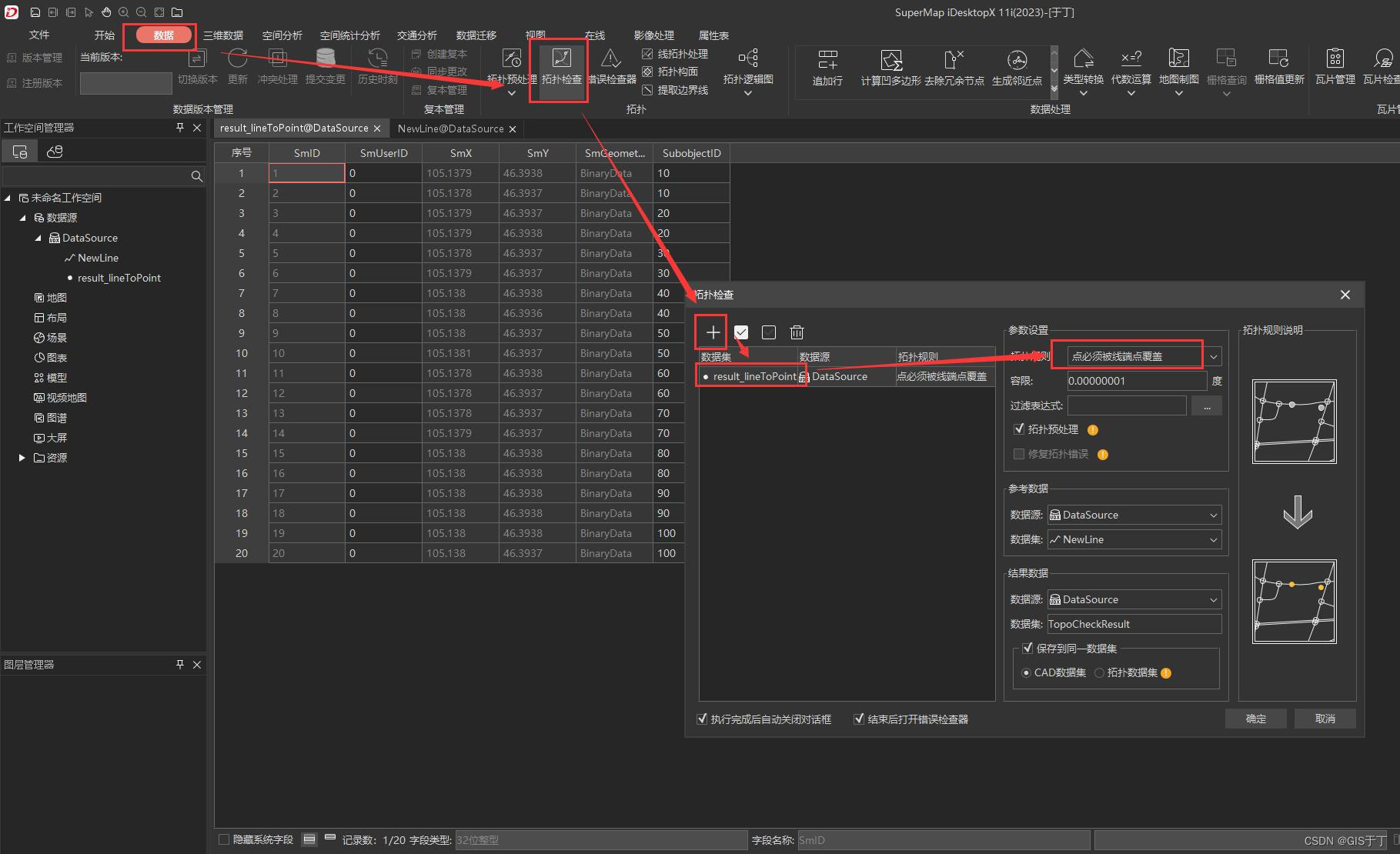Switch to the 空间分析 ribbon tab

(282, 35)
